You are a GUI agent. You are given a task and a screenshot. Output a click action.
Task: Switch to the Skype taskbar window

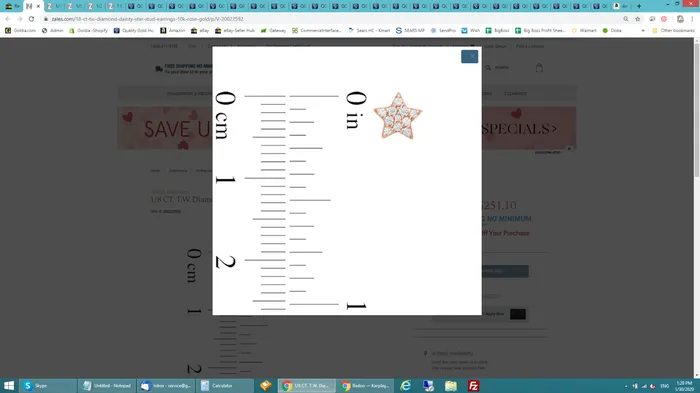coord(48,385)
